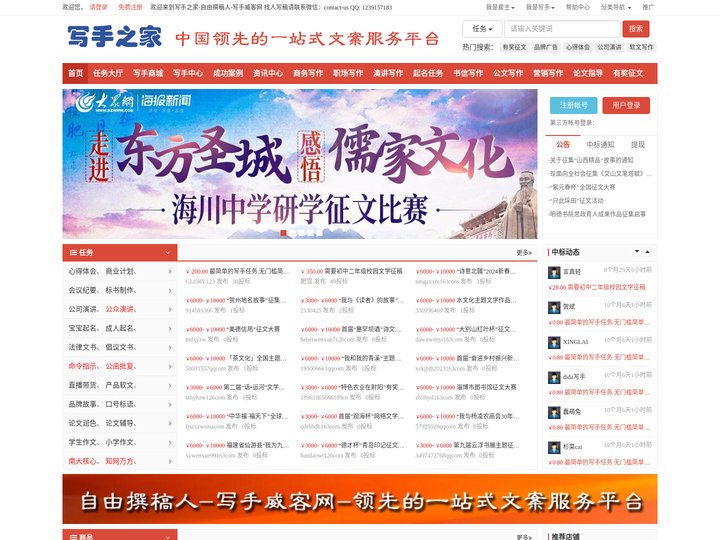Collapse the 任务 category chevron

tap(168, 253)
